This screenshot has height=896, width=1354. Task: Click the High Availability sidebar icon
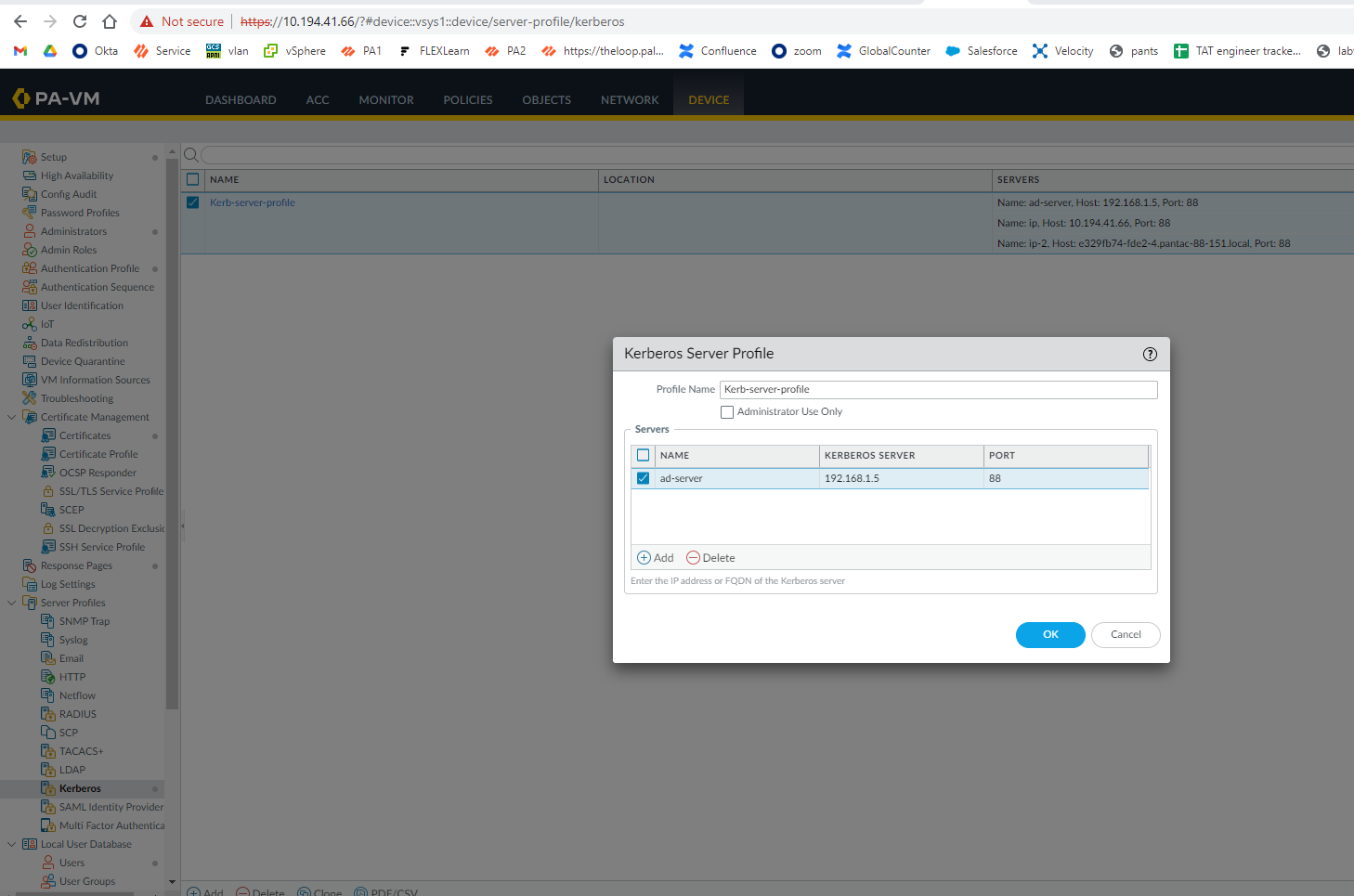click(x=30, y=175)
